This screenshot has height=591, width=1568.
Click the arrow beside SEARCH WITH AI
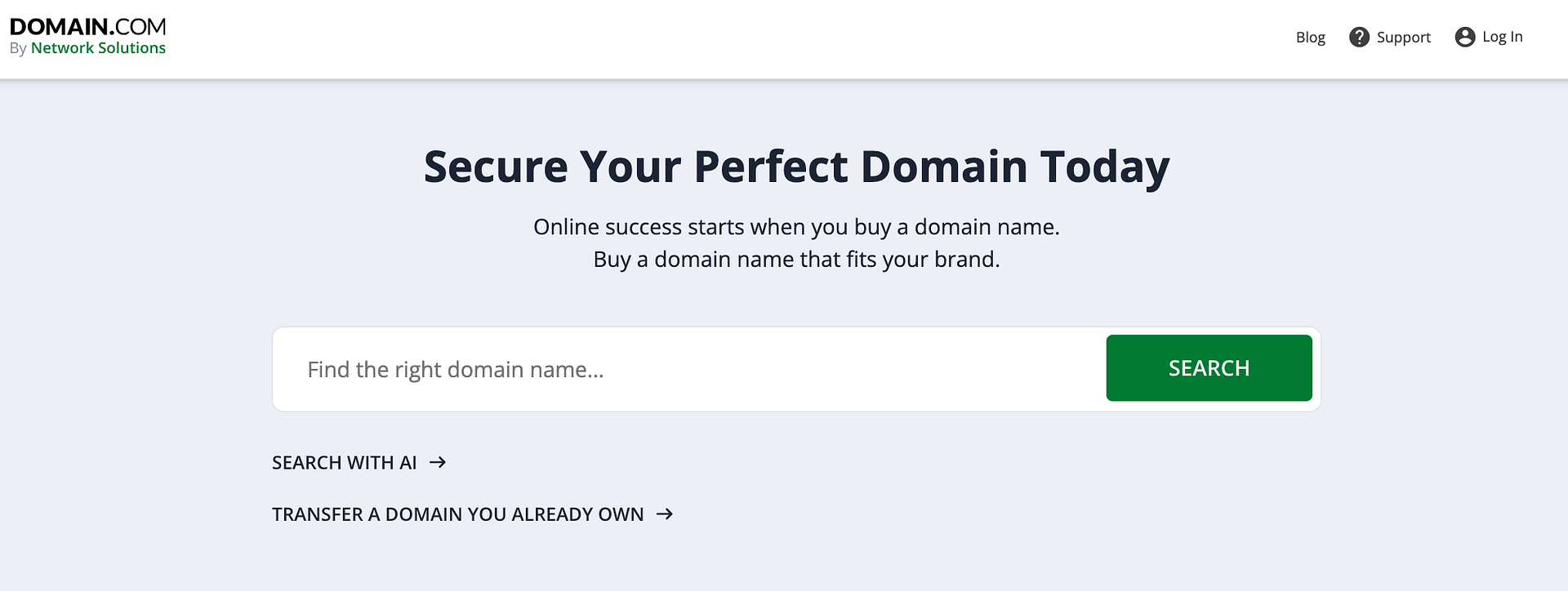(438, 463)
